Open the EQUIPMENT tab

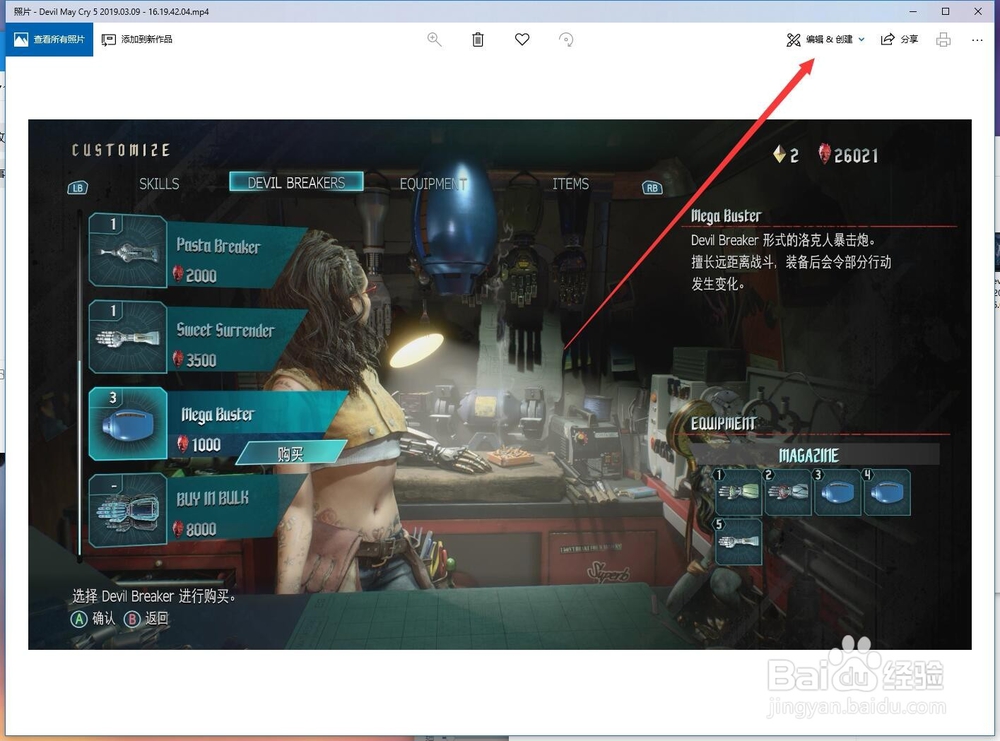point(434,184)
